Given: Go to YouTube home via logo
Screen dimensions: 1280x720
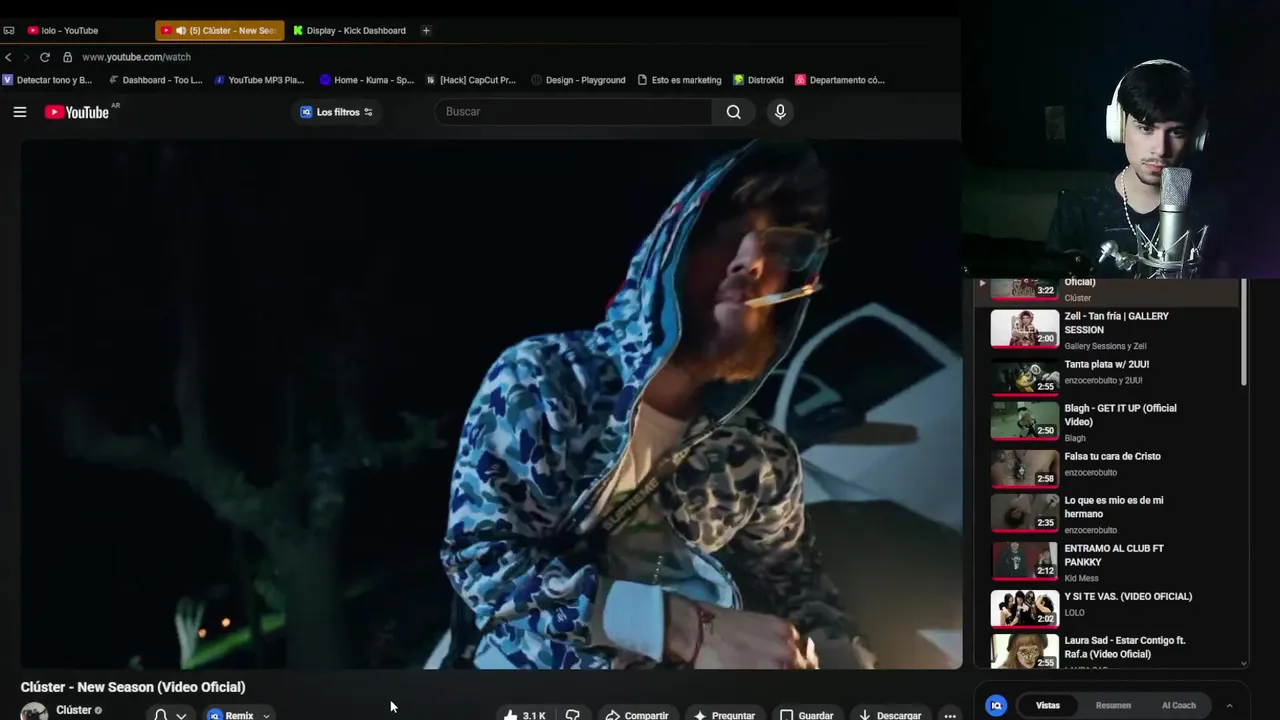Looking at the screenshot, I should pyautogui.click(x=77, y=112).
